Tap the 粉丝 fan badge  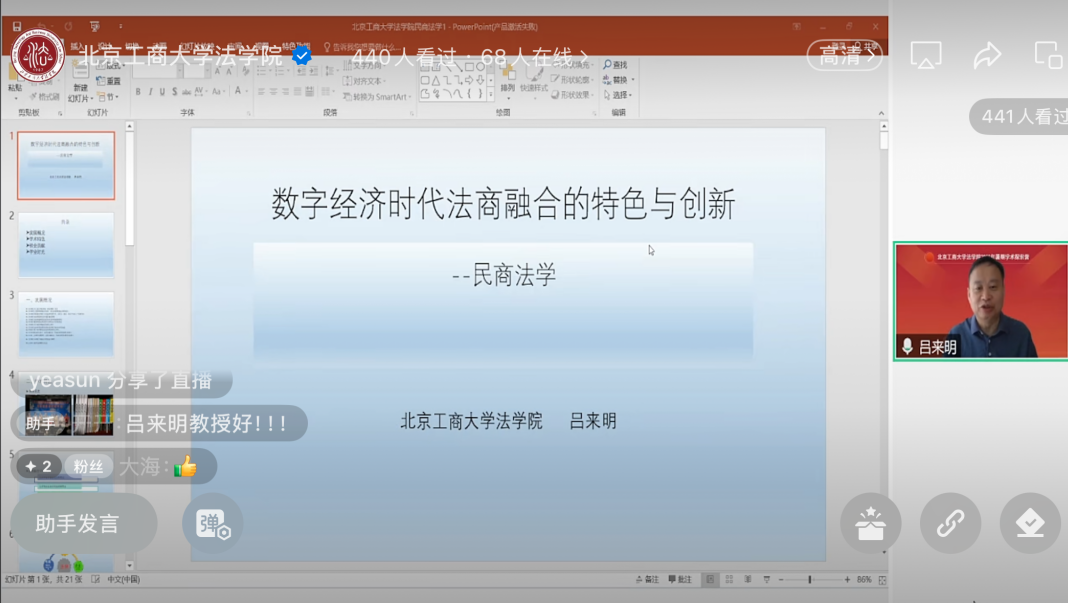[x=88, y=466]
